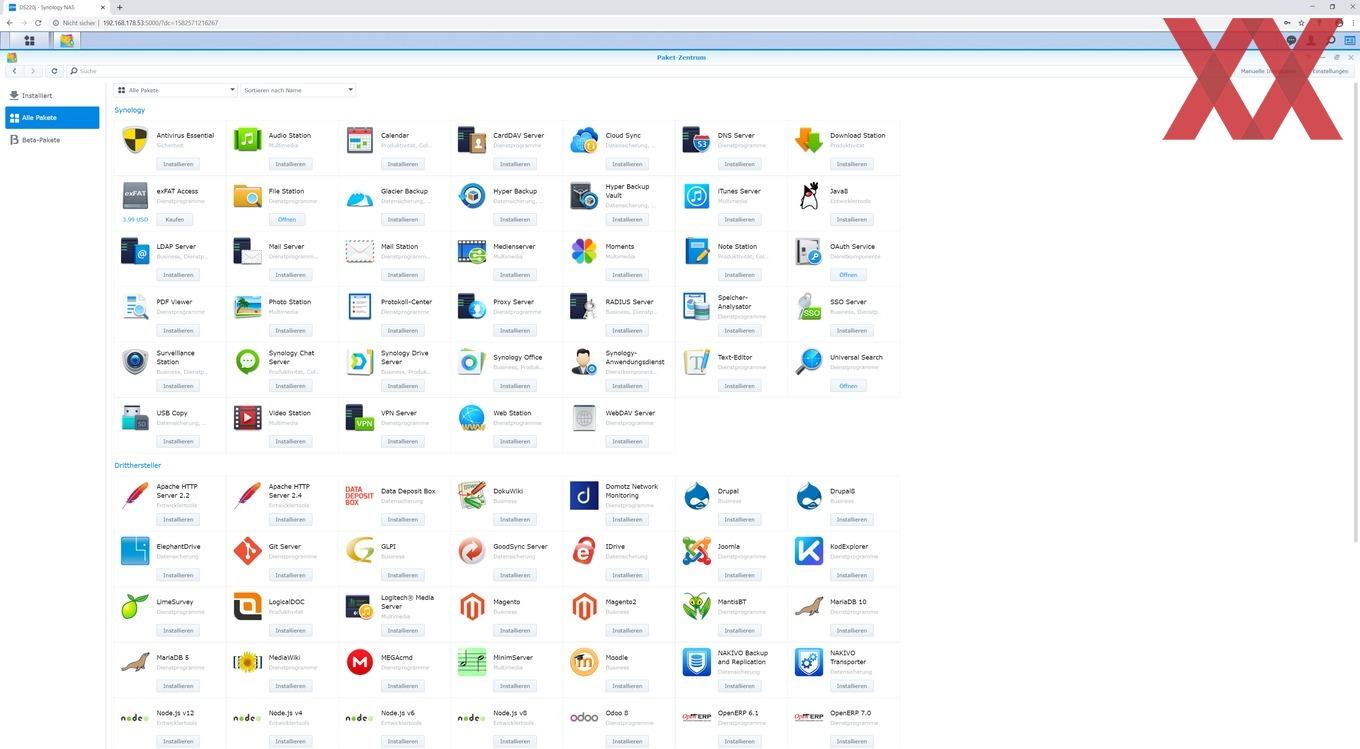Click the package list vertical scrollbar
Screen dimensions: 1360x749
tap(1356, 310)
